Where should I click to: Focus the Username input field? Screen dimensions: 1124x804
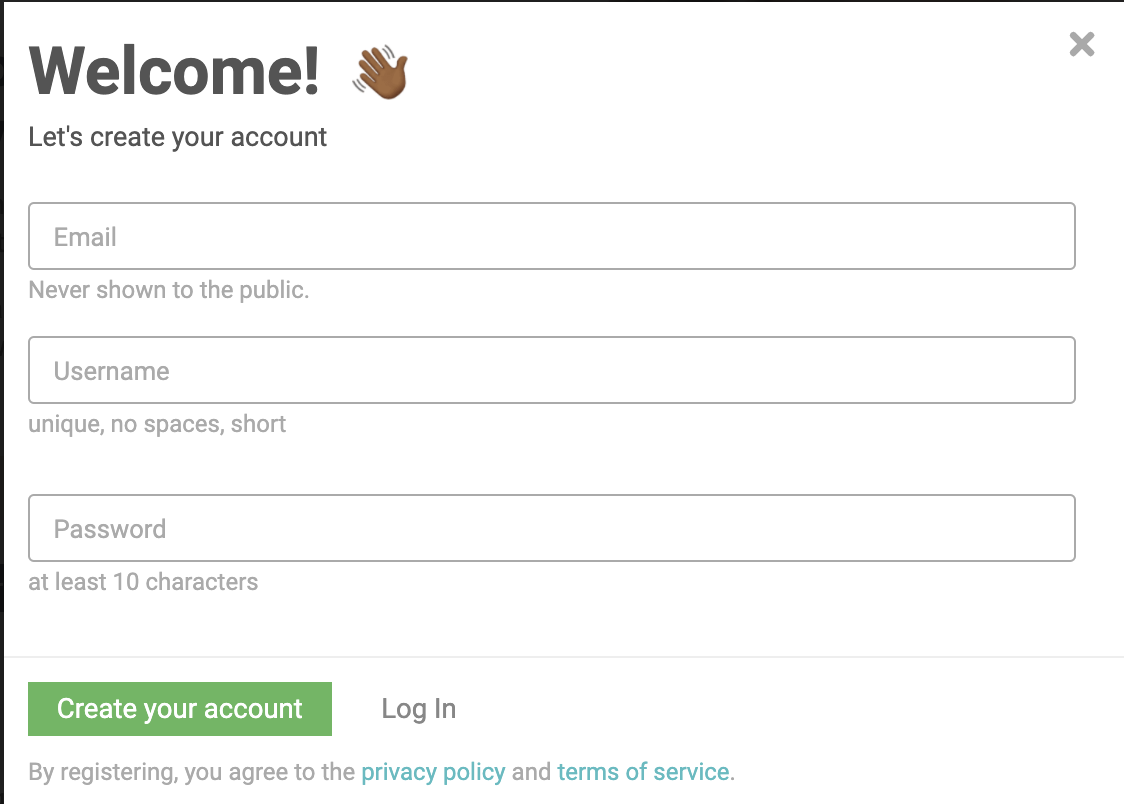[551, 370]
